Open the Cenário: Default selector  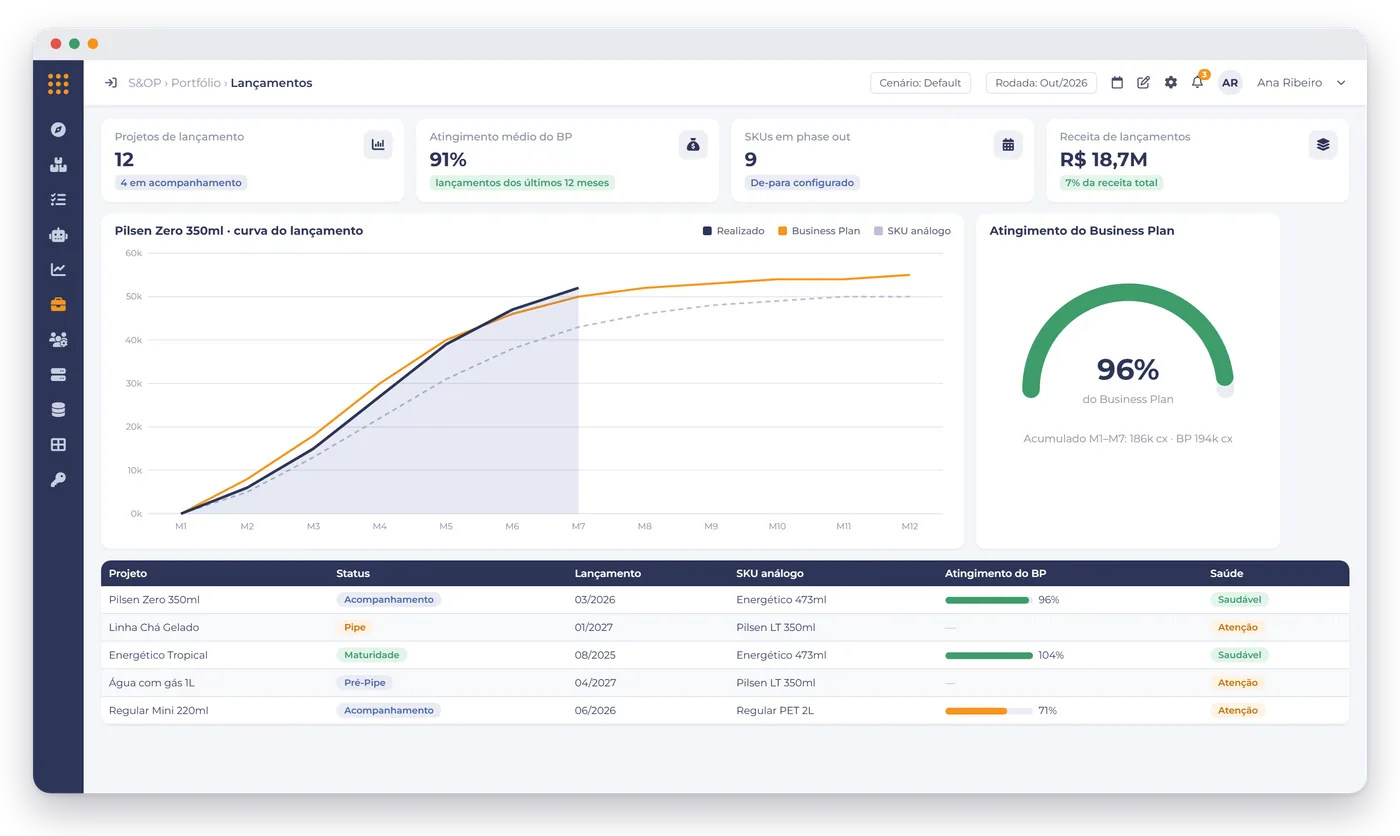coord(920,83)
